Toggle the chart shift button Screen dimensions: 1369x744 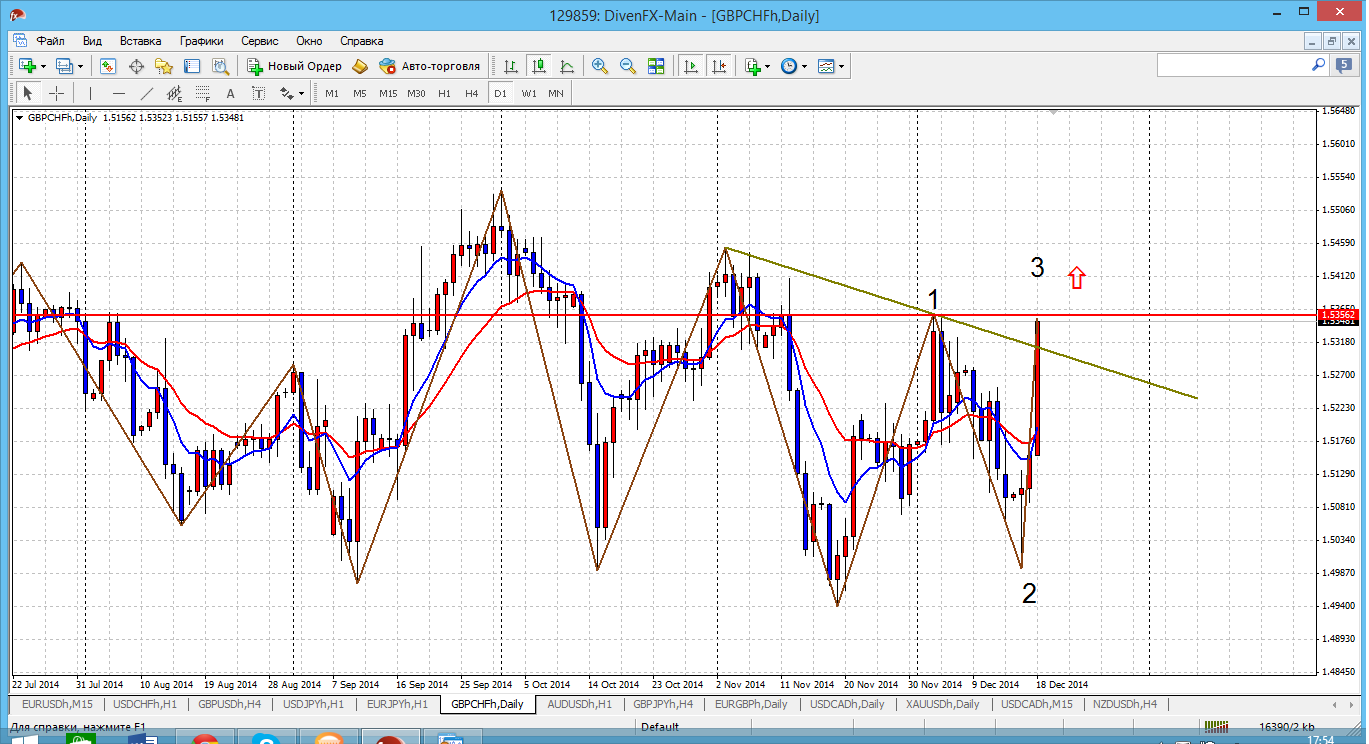718,66
